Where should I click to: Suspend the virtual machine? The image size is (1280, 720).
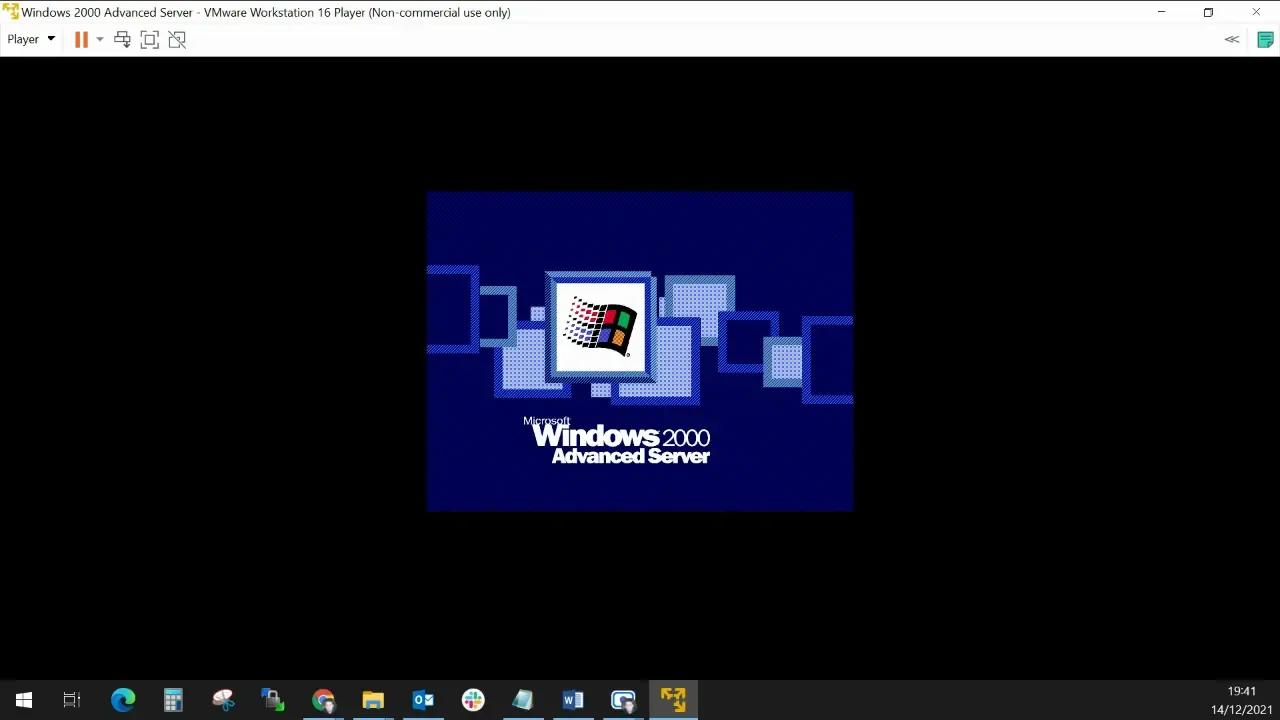point(81,39)
